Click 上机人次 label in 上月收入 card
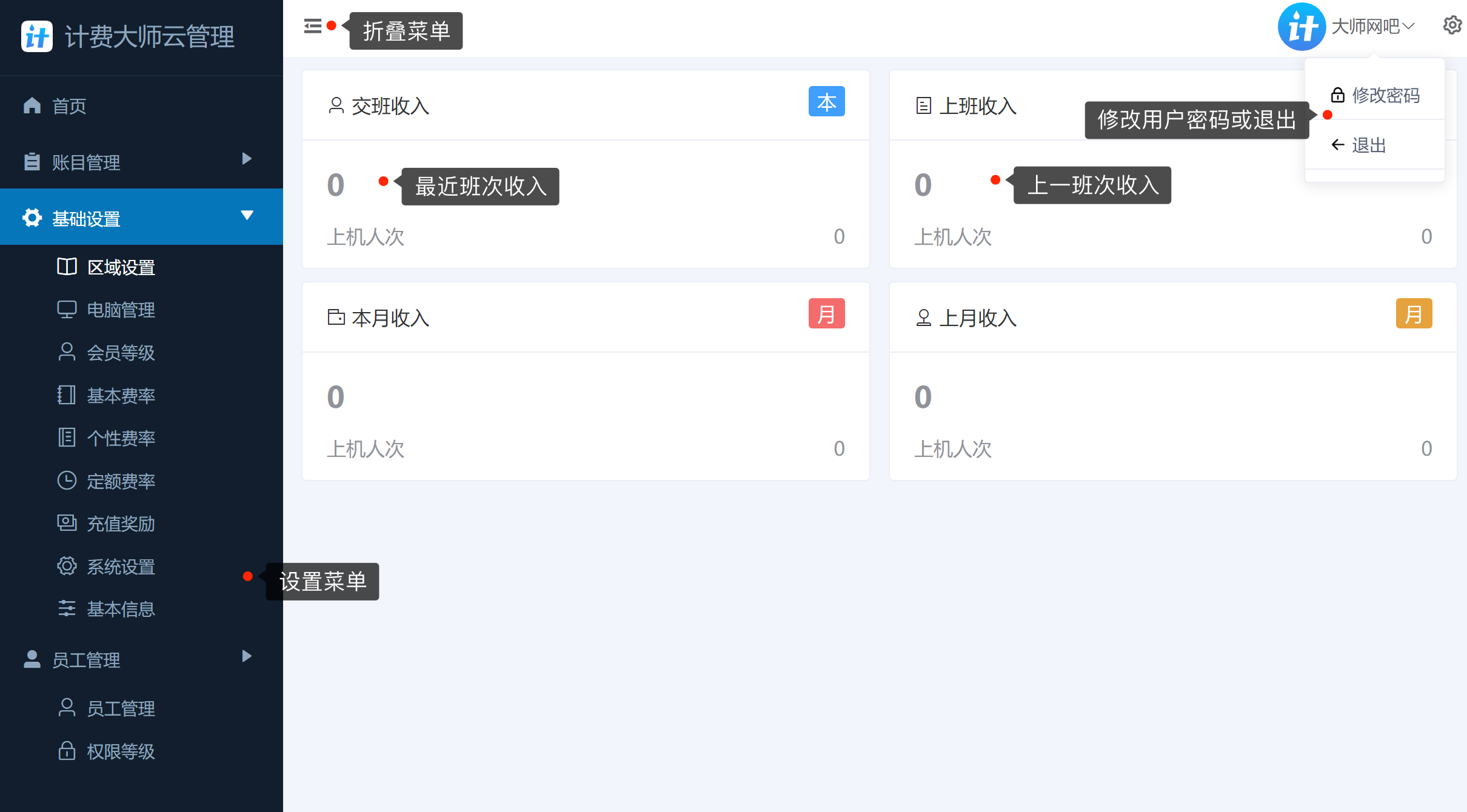The height and width of the screenshot is (812, 1467). coord(953,448)
